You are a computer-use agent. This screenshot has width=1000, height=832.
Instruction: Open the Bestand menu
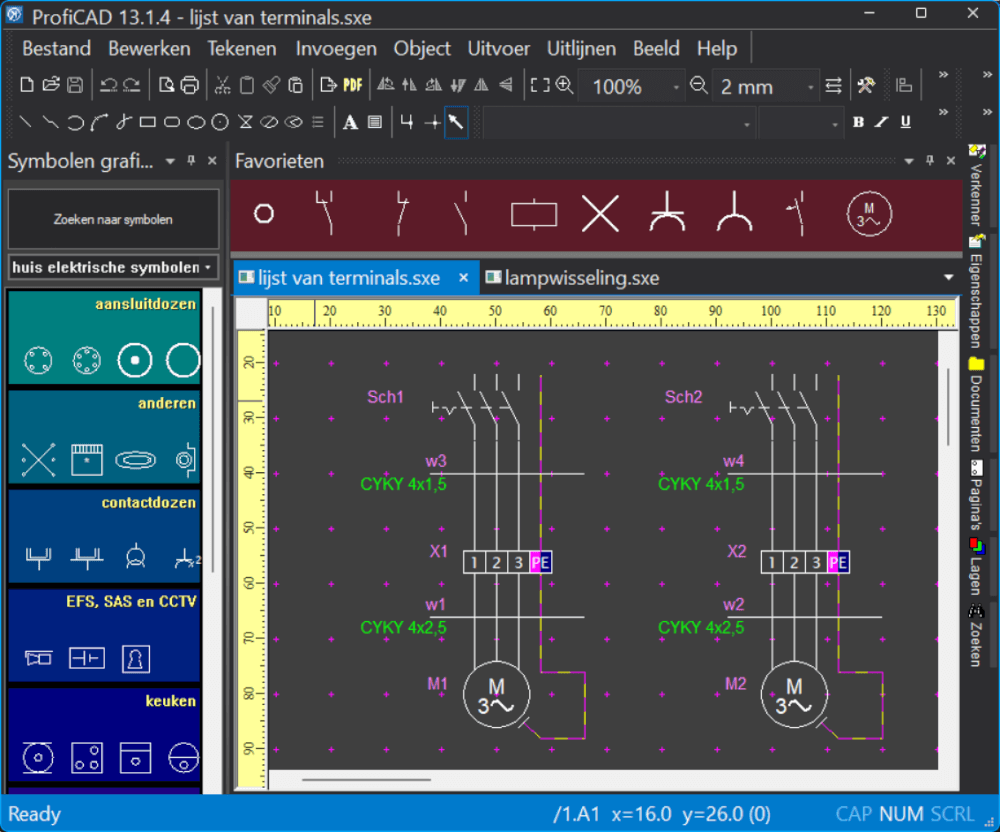coord(56,48)
